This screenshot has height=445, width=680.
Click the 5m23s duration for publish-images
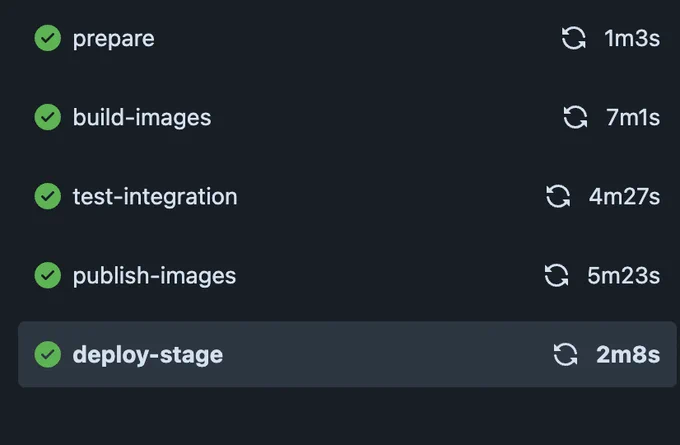point(623,275)
